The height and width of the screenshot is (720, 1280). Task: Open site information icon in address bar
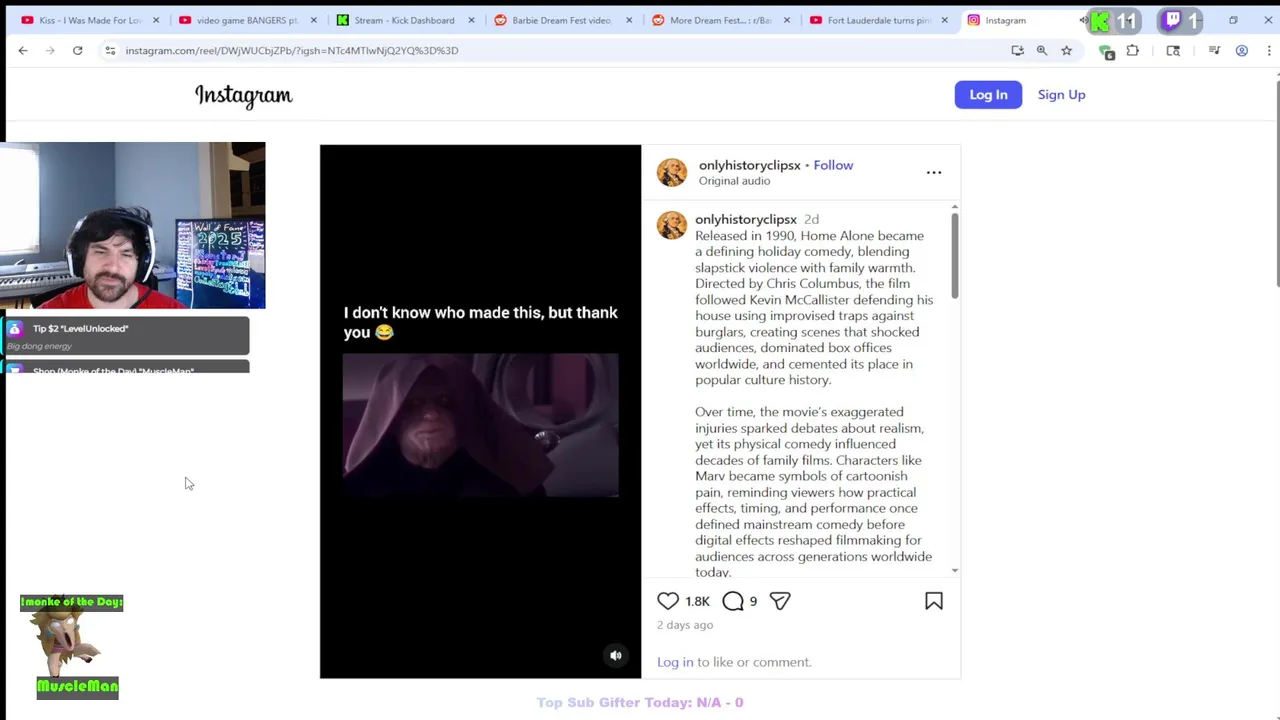[110, 50]
